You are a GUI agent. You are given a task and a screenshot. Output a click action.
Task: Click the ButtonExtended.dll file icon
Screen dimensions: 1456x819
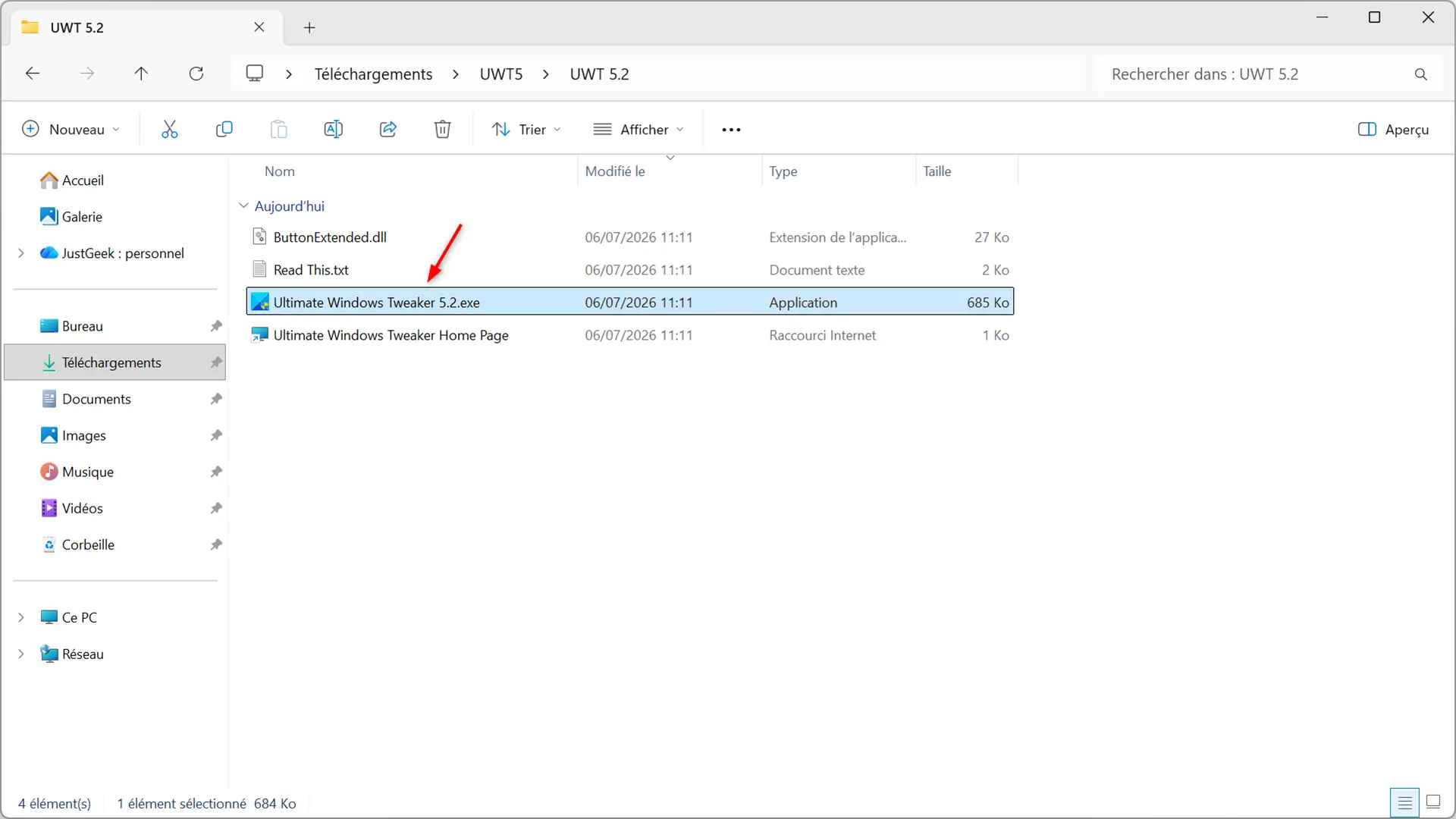point(260,237)
